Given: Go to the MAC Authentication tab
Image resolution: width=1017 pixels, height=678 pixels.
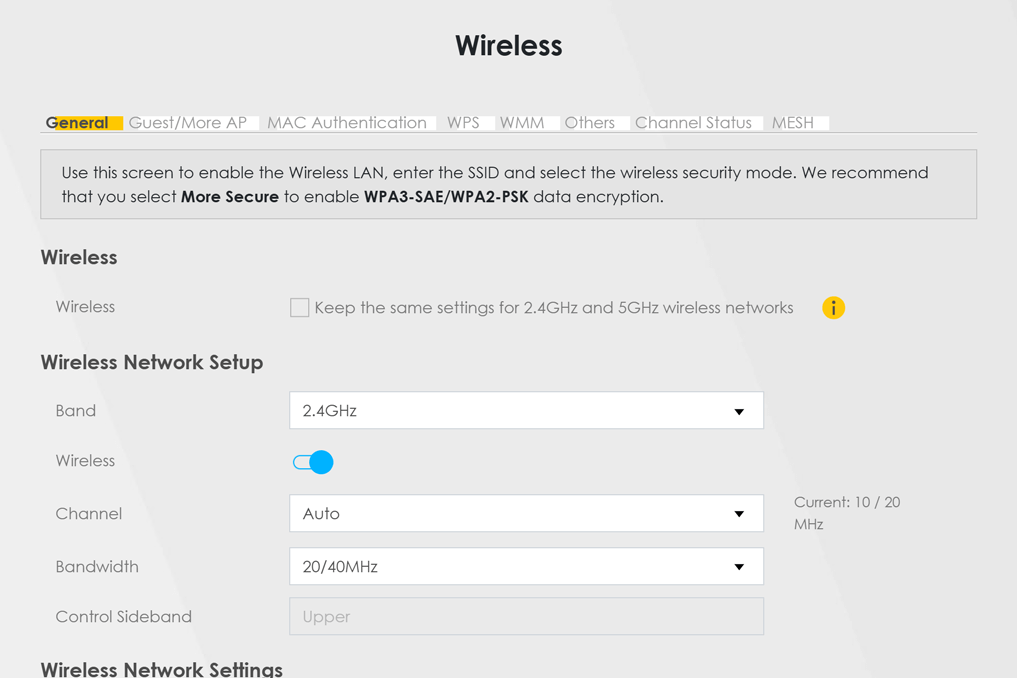Looking at the screenshot, I should pyautogui.click(x=346, y=123).
